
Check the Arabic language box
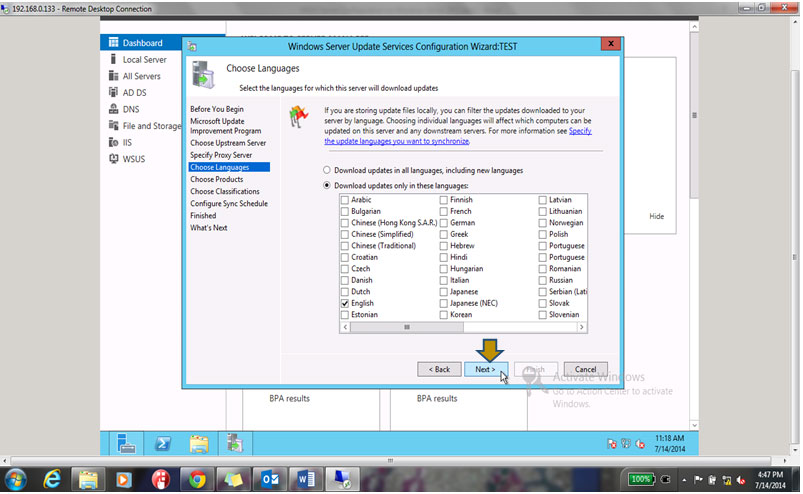345,200
